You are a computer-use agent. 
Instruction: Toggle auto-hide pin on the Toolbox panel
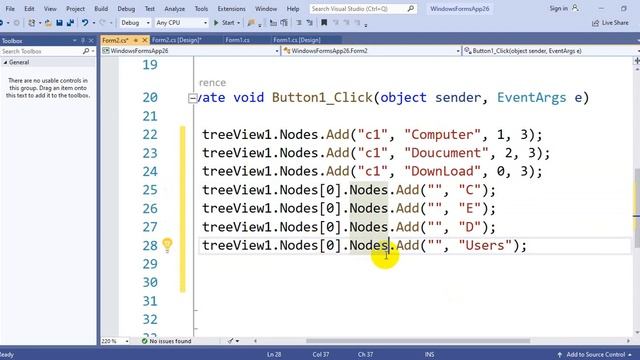(x=83, y=40)
